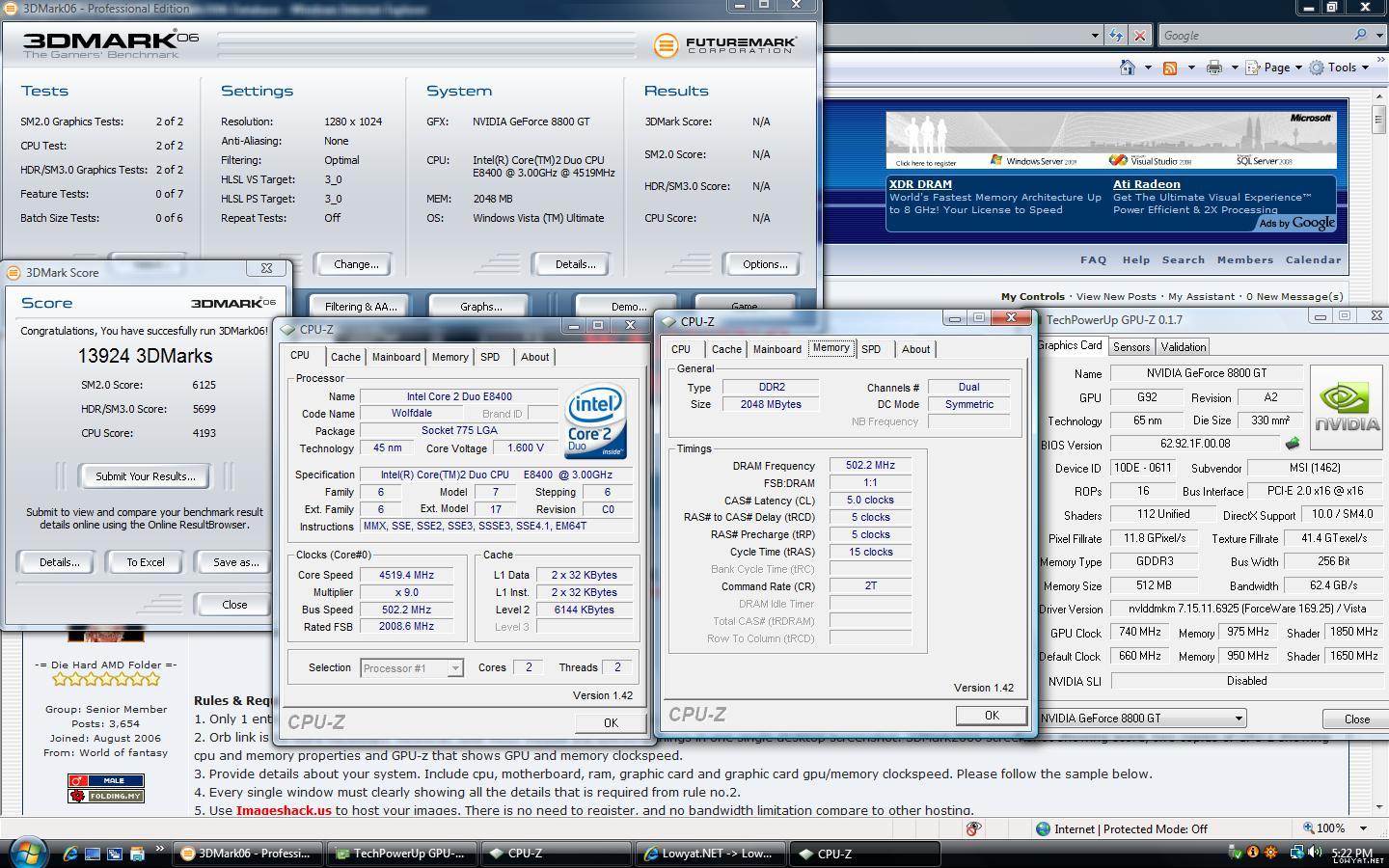Expand the IE address bar dropdown
The height and width of the screenshot is (868, 1389).
click(1095, 36)
